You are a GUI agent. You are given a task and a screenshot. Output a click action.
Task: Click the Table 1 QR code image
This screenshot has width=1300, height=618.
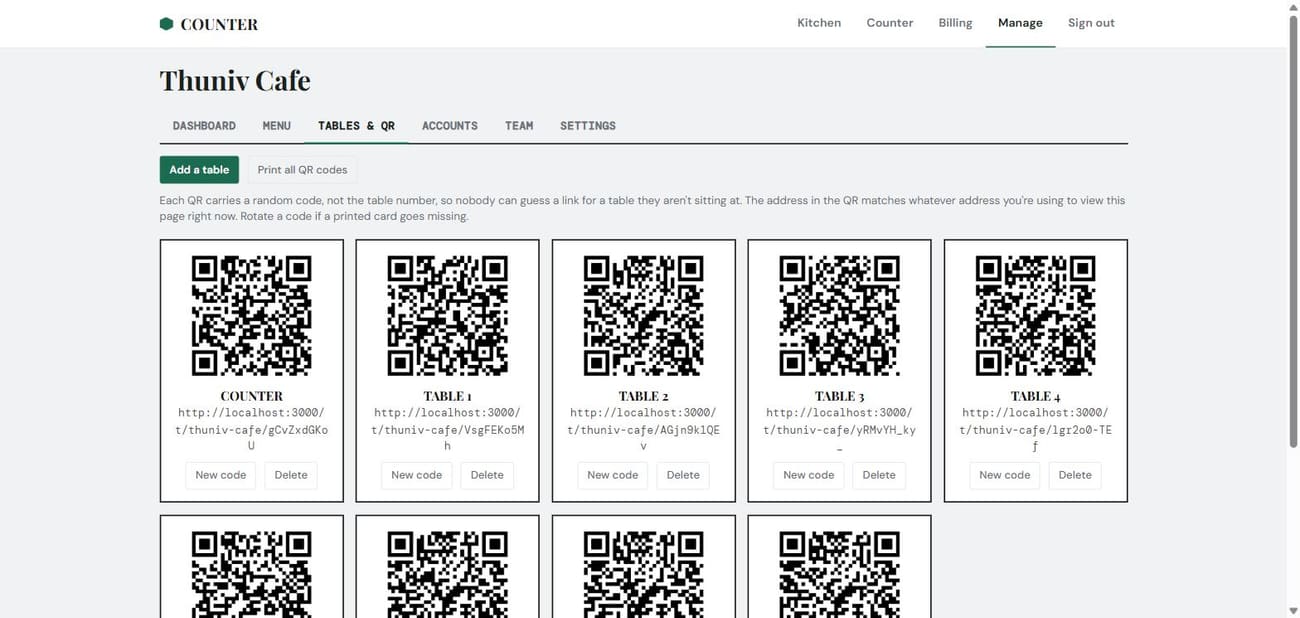pos(447,316)
